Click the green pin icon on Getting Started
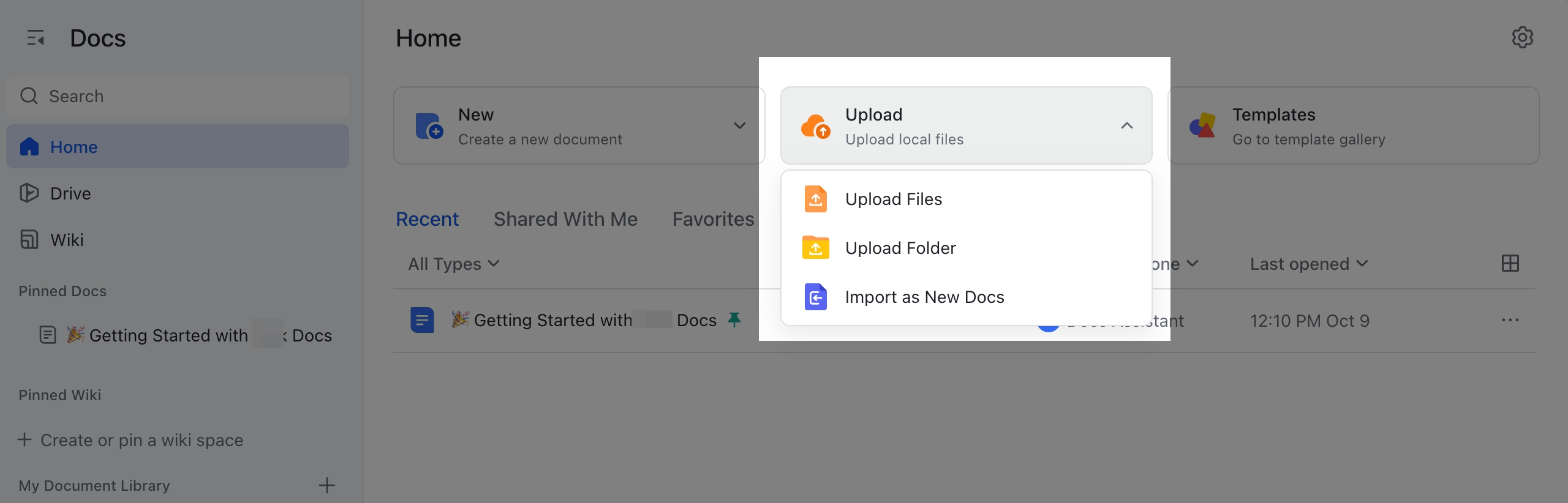Screen dimensions: 1568x503 (734, 319)
